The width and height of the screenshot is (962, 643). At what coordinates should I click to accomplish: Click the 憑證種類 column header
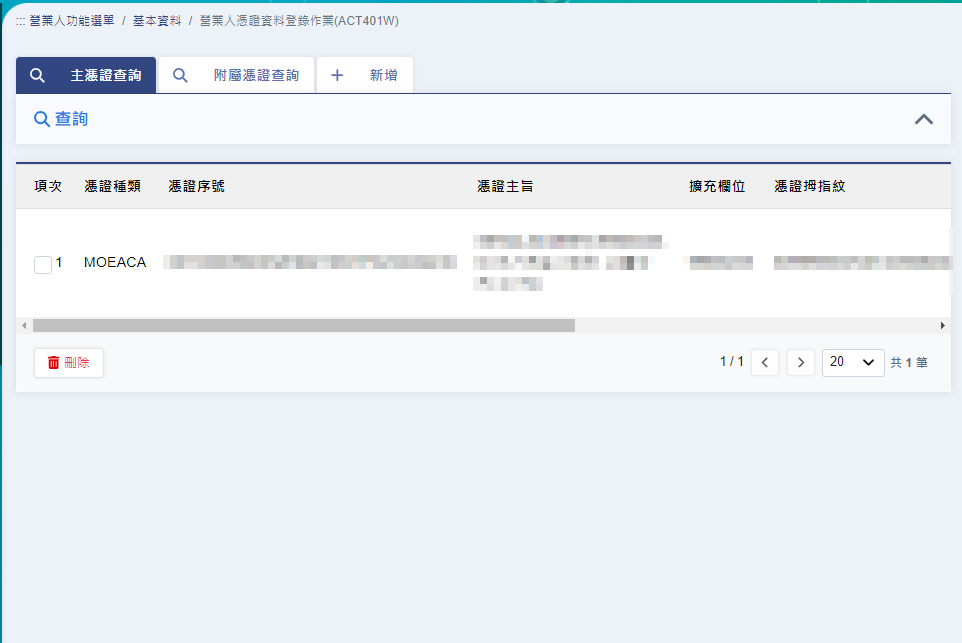coord(113,186)
